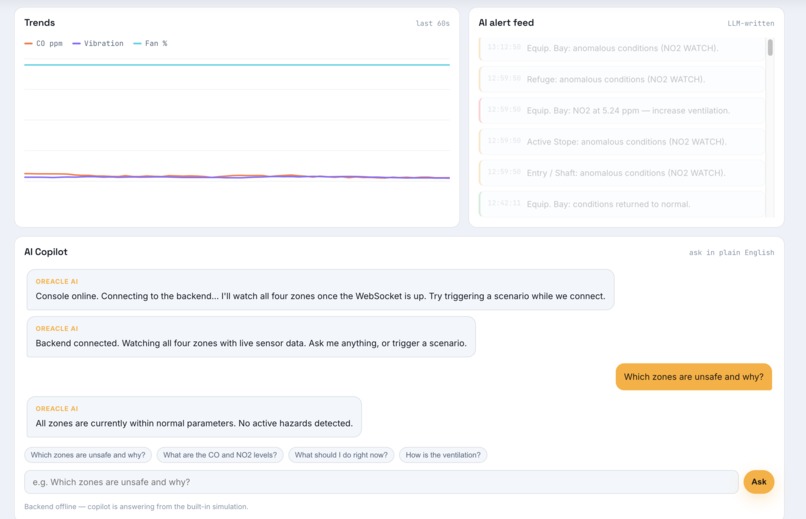Choose 'What should I do right now?' chip

[x=341, y=455]
